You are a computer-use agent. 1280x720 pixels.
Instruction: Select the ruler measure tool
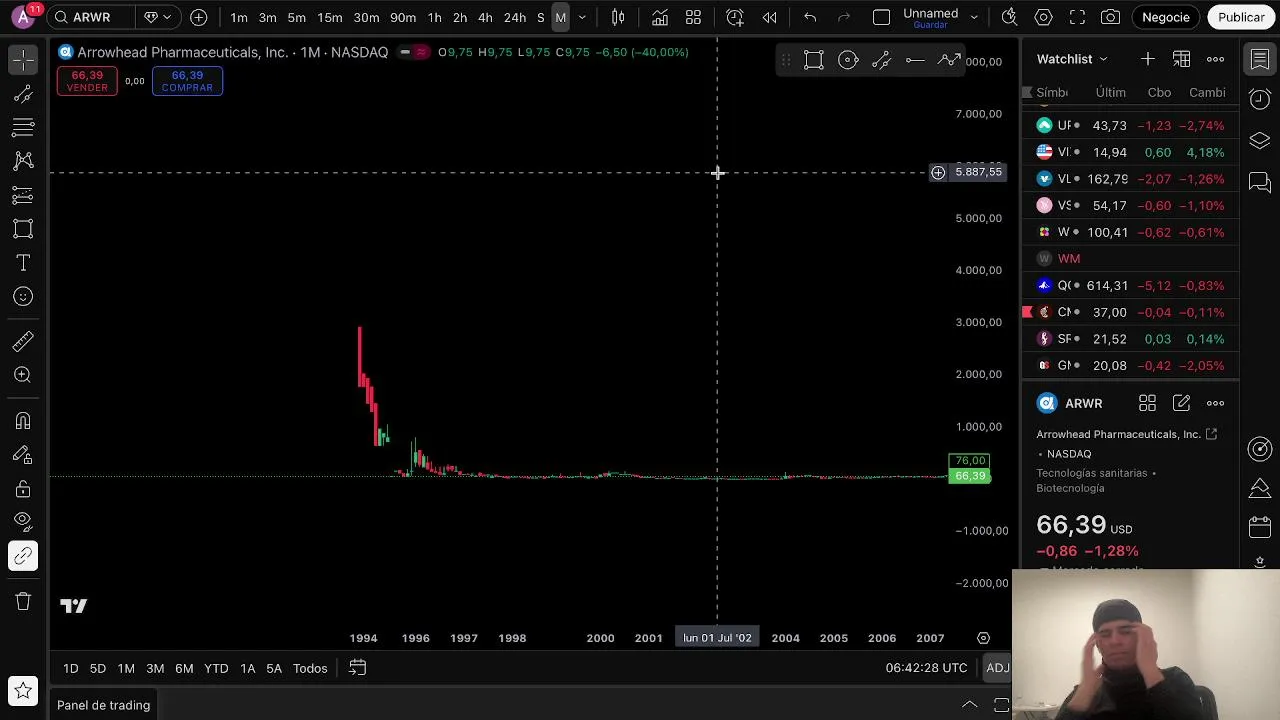23,342
